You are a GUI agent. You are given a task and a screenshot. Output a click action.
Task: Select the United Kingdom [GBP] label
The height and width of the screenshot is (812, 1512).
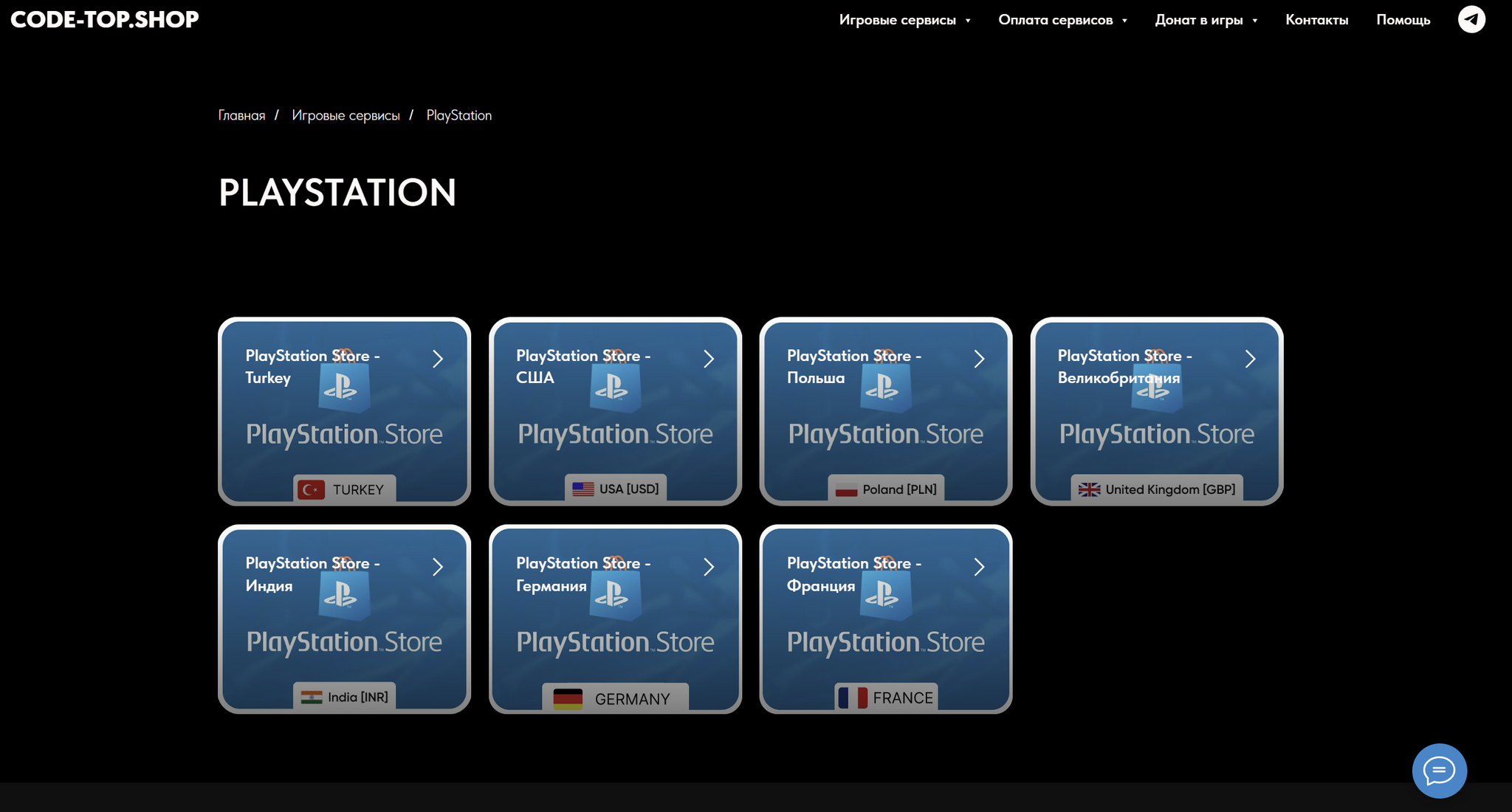pos(1157,489)
